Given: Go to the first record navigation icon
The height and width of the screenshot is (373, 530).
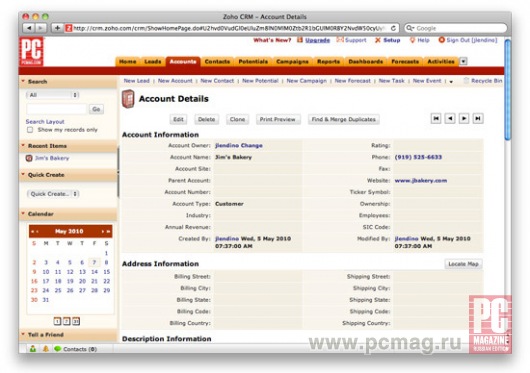Looking at the screenshot, I should pos(436,118).
